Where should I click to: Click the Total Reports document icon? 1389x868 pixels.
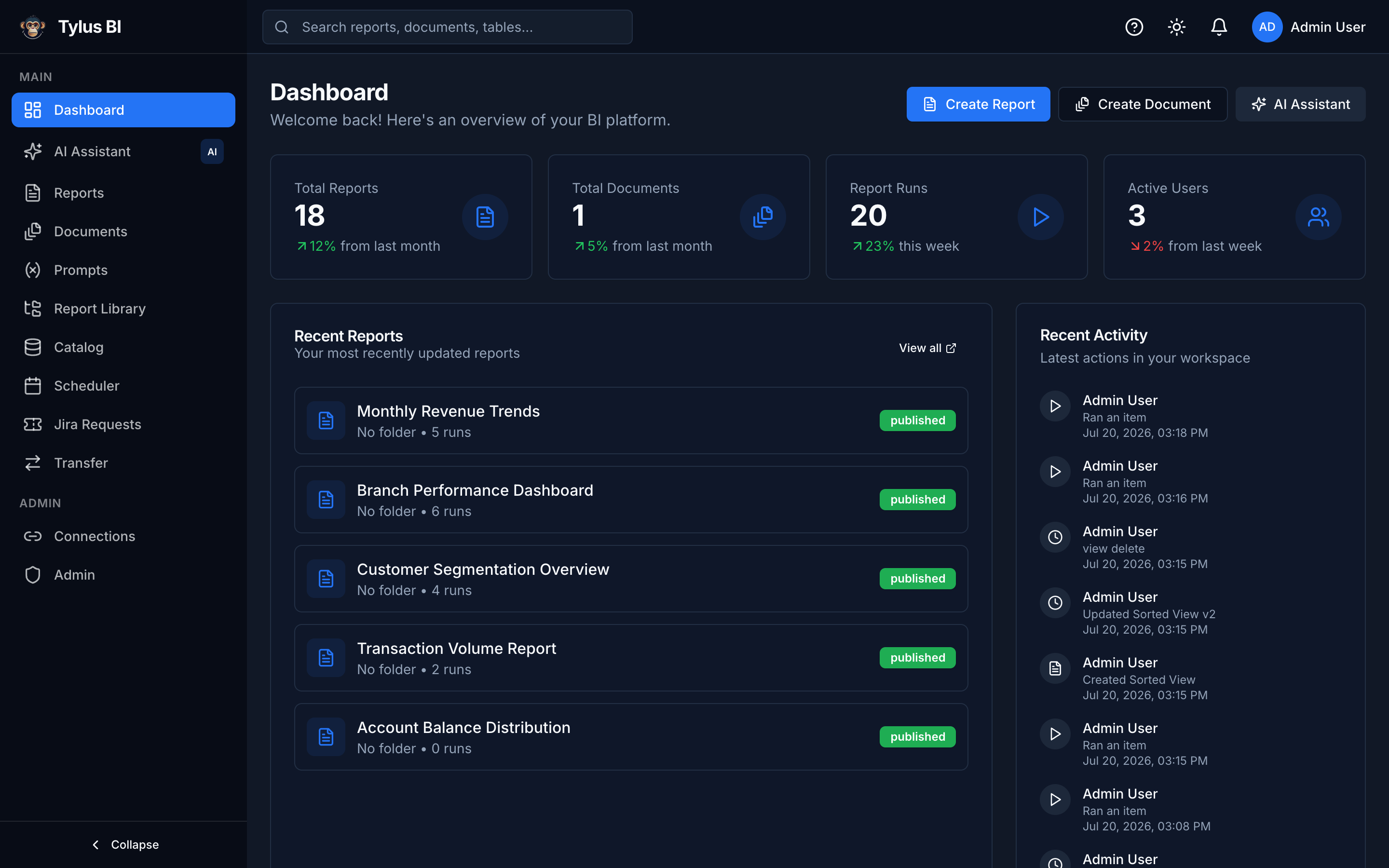pyautogui.click(x=485, y=217)
